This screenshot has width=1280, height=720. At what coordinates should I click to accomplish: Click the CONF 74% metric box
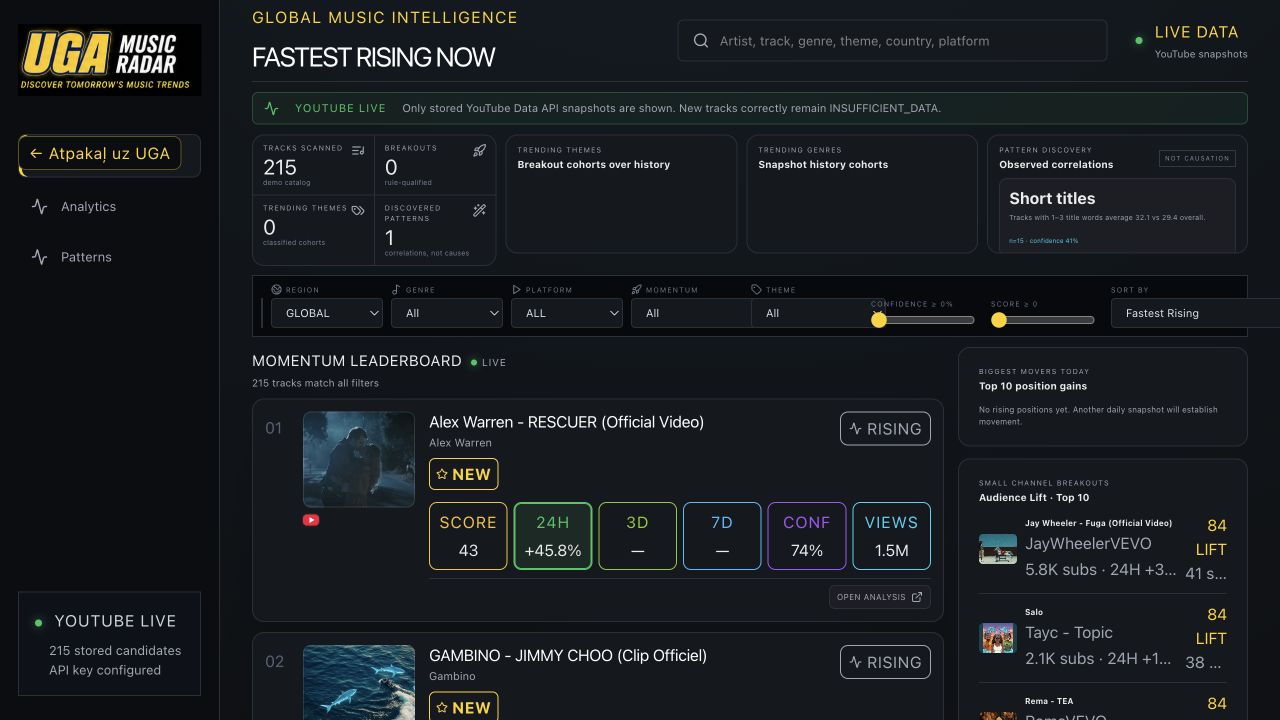click(x=807, y=536)
